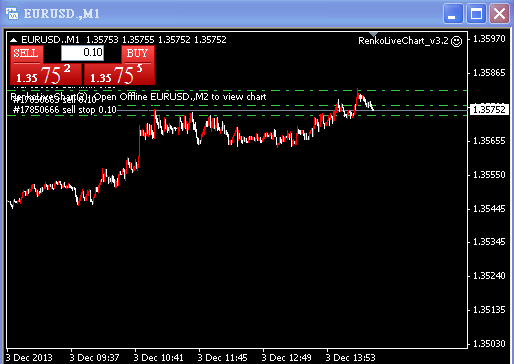This screenshot has height=364, width=514.
Task: Click the current price 1.35752 scale label
Action: tap(489, 110)
